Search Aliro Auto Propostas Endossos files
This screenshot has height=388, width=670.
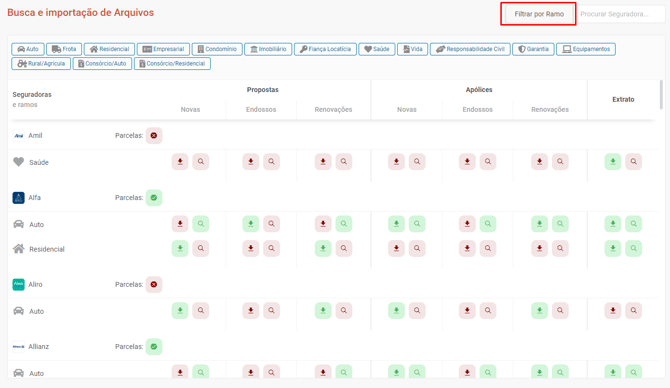pyautogui.click(x=271, y=311)
